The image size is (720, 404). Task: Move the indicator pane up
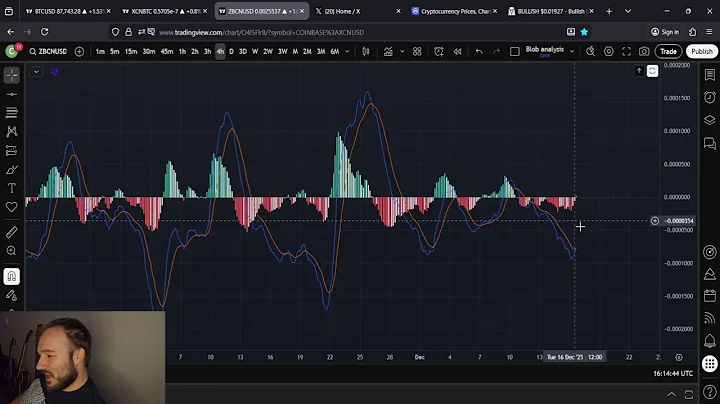coord(639,71)
